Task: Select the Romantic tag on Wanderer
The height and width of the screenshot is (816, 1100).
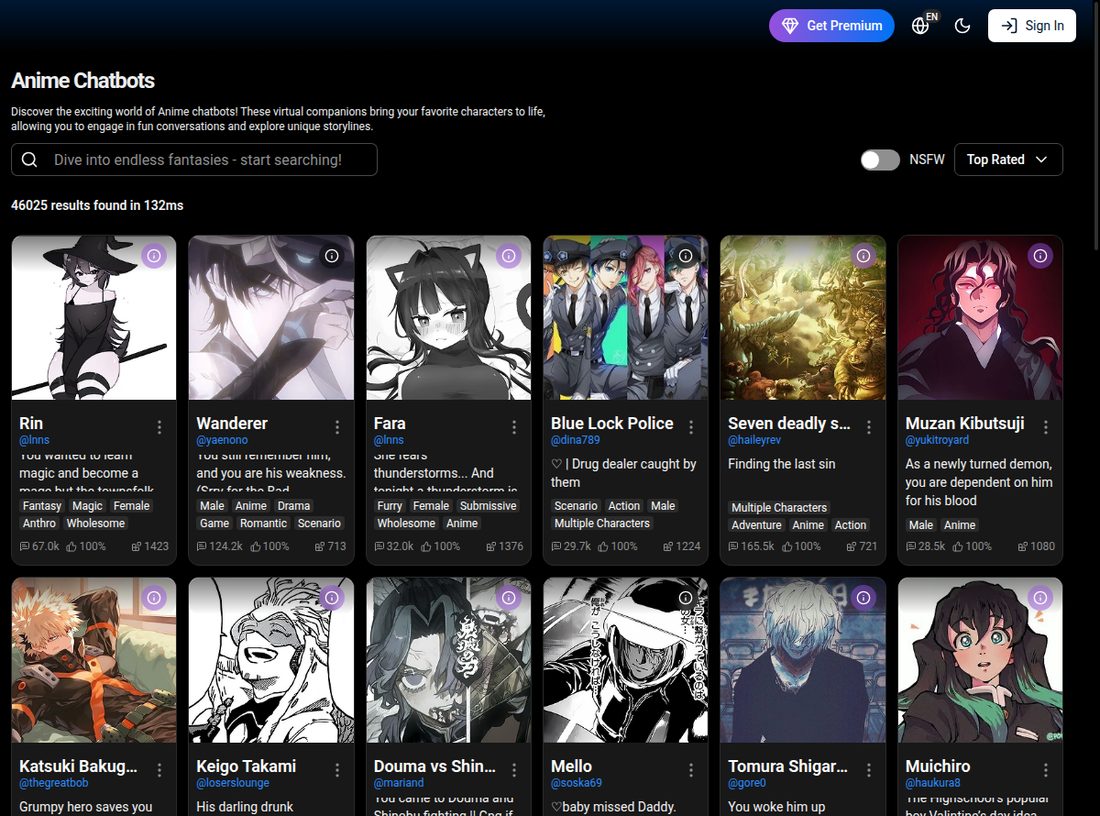Action: pyautogui.click(x=264, y=523)
